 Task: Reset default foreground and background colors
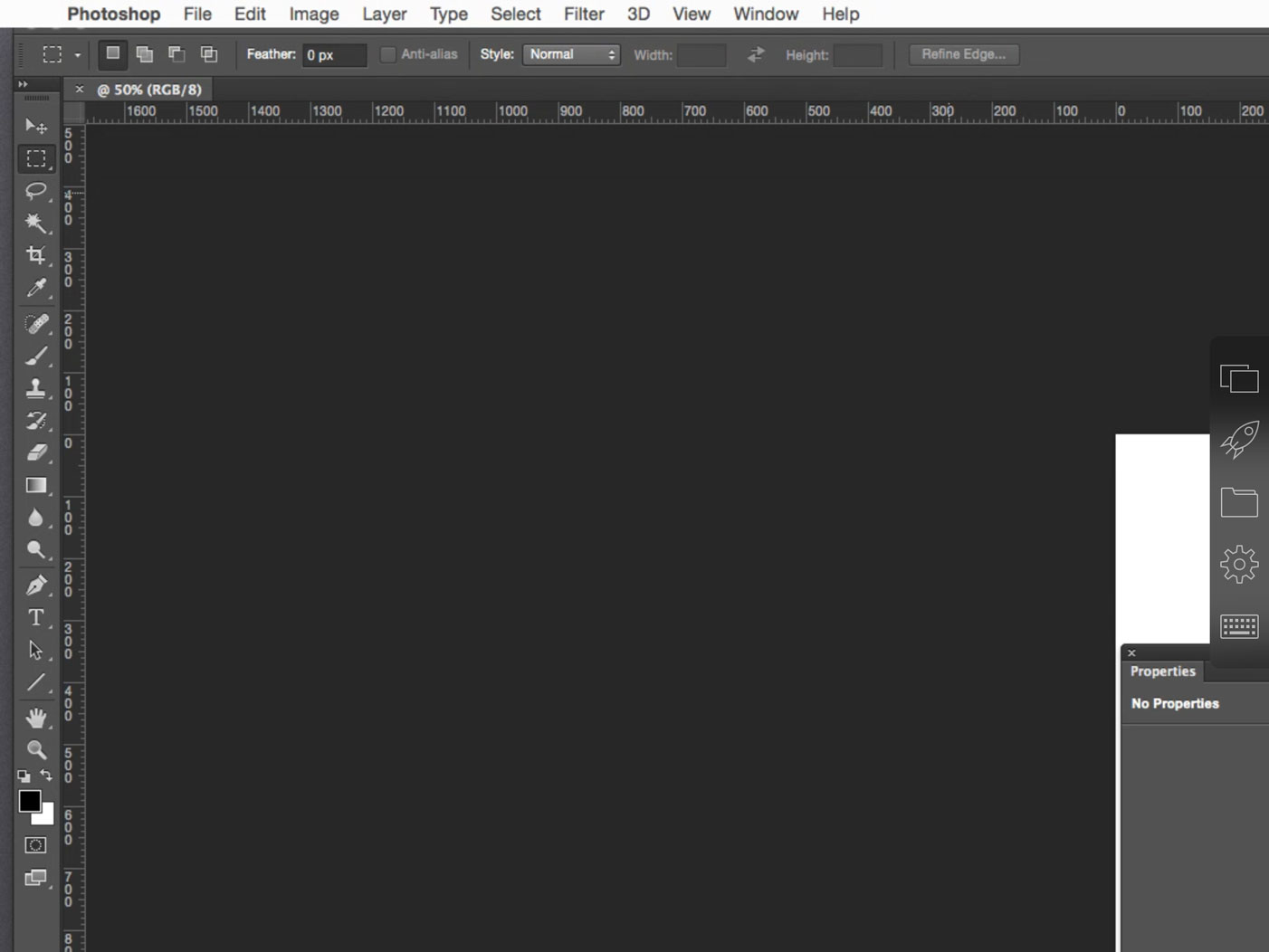point(24,776)
